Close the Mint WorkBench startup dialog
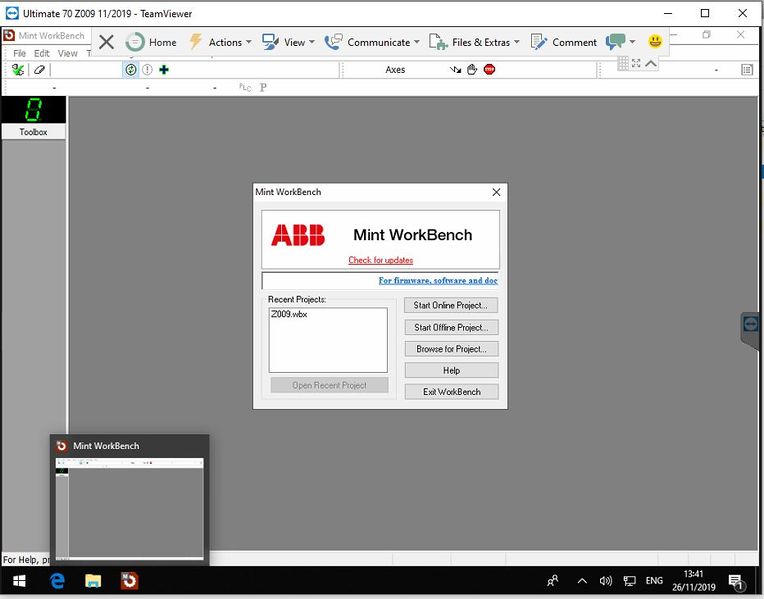The height and width of the screenshot is (599, 764). [496, 192]
